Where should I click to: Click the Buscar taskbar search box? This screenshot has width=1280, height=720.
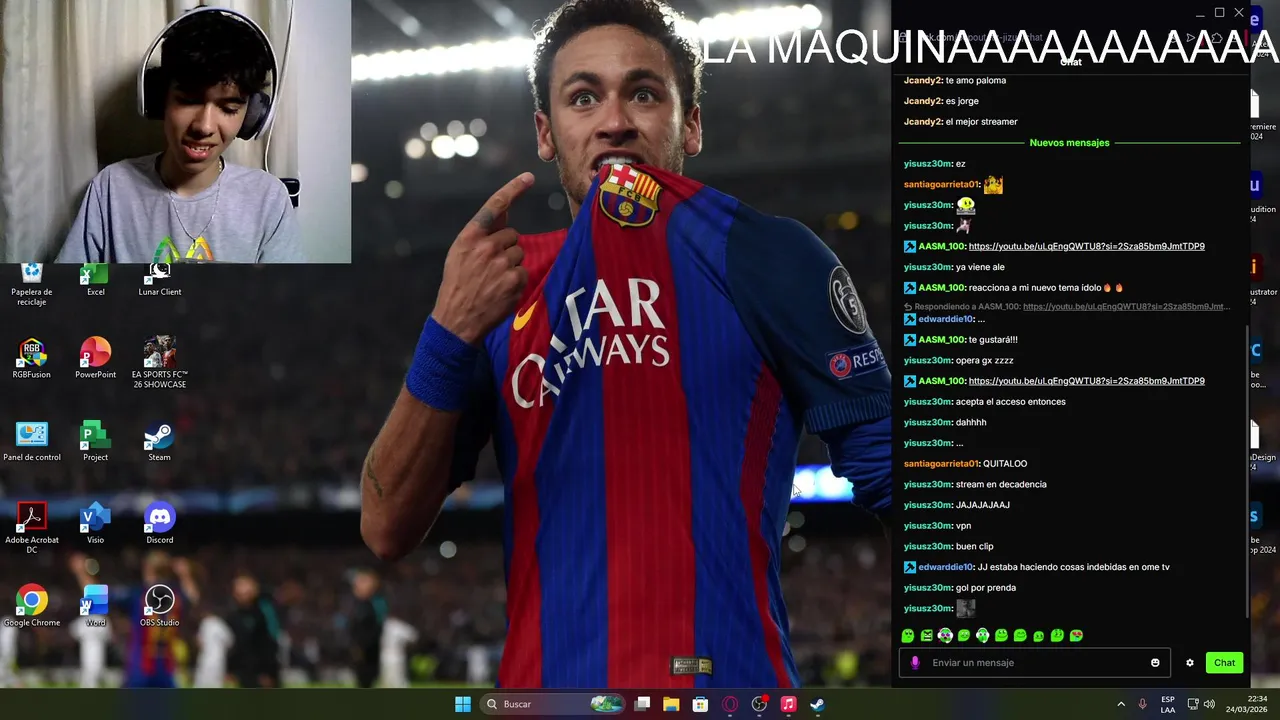(x=553, y=704)
